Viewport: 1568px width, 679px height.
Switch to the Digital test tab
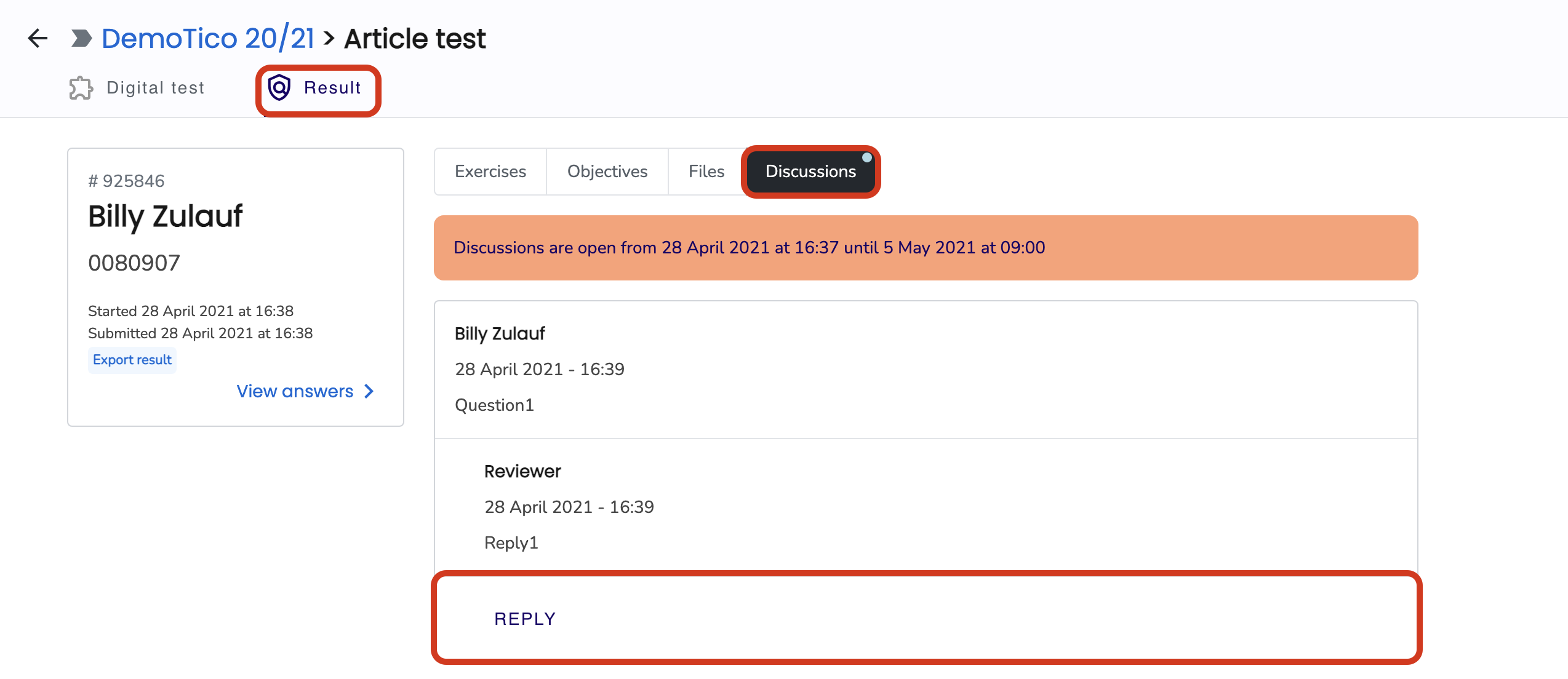pyautogui.click(x=137, y=88)
